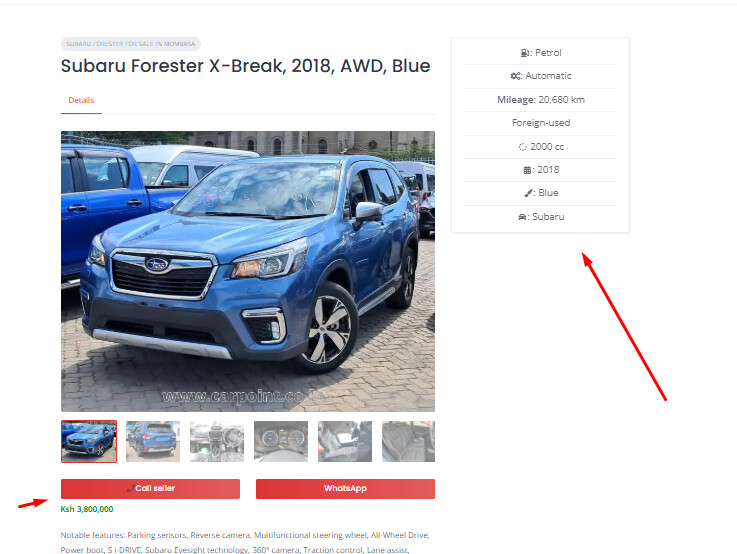
Task: Click the fuel pump icon beside Petrol
Action: [525, 53]
